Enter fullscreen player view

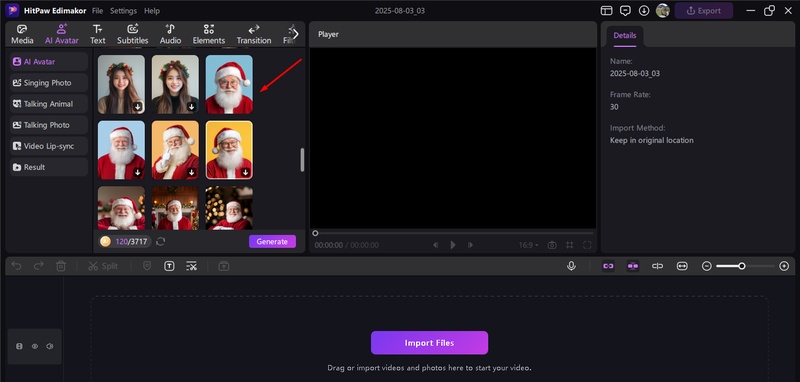(x=587, y=245)
